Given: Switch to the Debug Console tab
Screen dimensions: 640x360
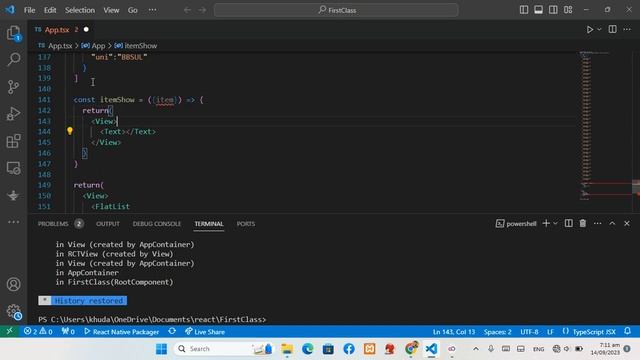Looking at the screenshot, I should tap(157, 224).
